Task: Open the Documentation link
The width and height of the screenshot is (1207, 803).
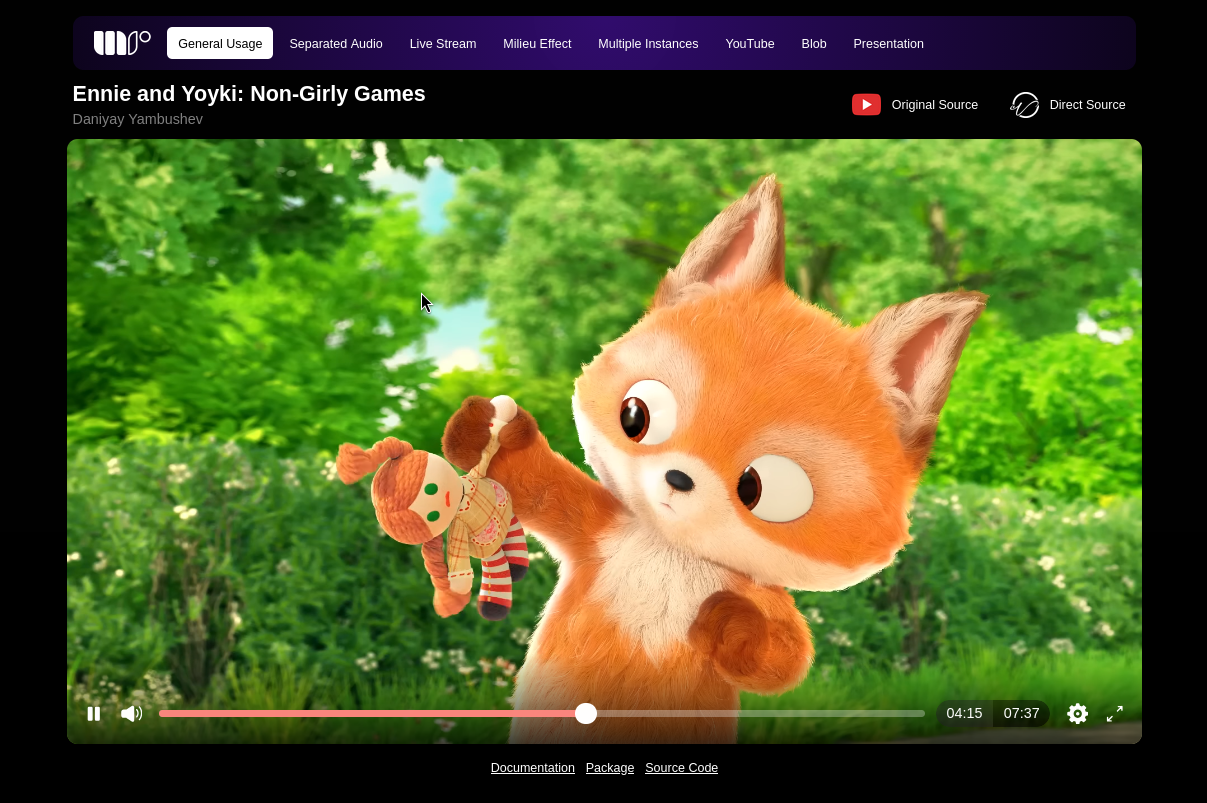Action: [x=532, y=768]
